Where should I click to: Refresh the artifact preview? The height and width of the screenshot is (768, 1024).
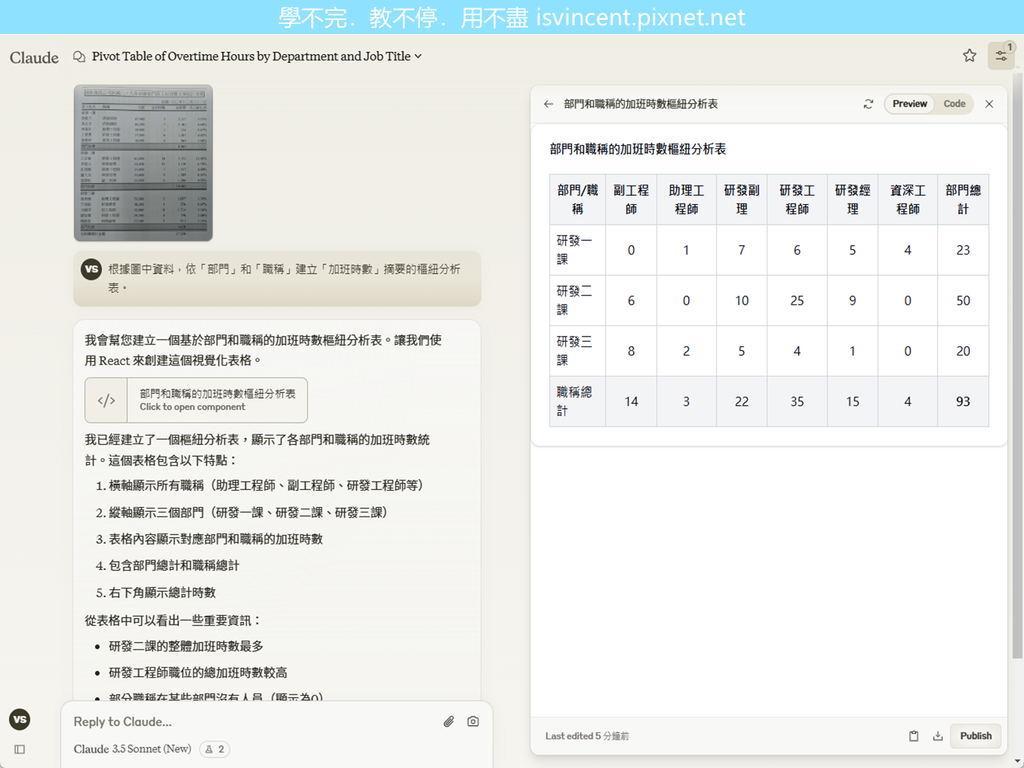(868, 104)
